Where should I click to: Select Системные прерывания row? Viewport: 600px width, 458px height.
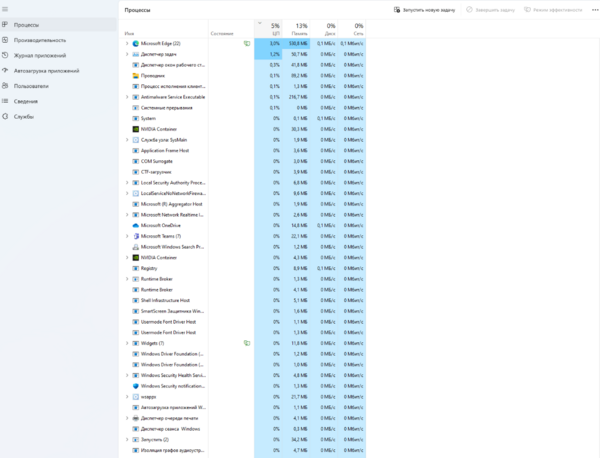[x=243, y=108]
